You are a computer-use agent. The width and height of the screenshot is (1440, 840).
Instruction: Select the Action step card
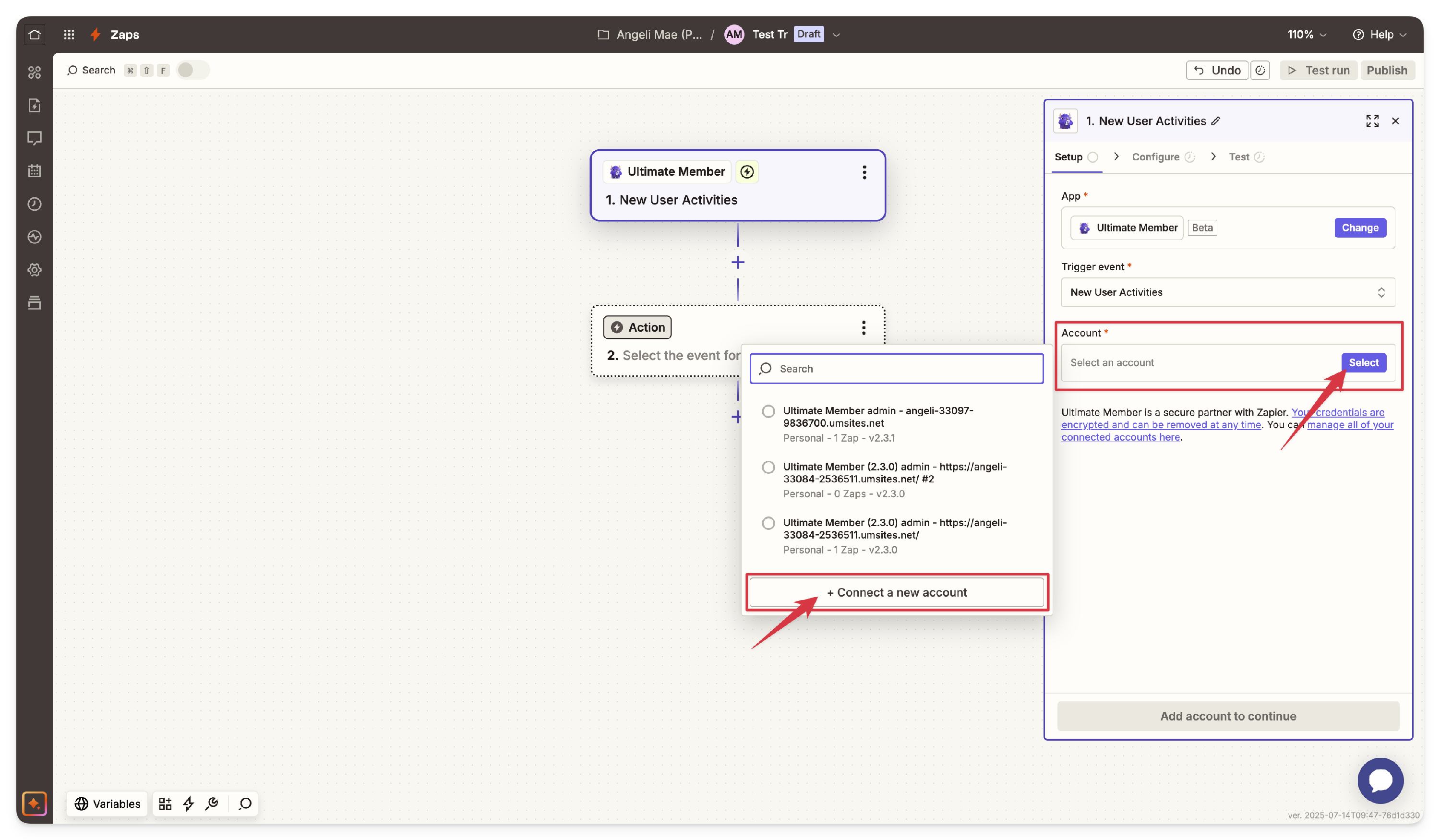tap(738, 341)
